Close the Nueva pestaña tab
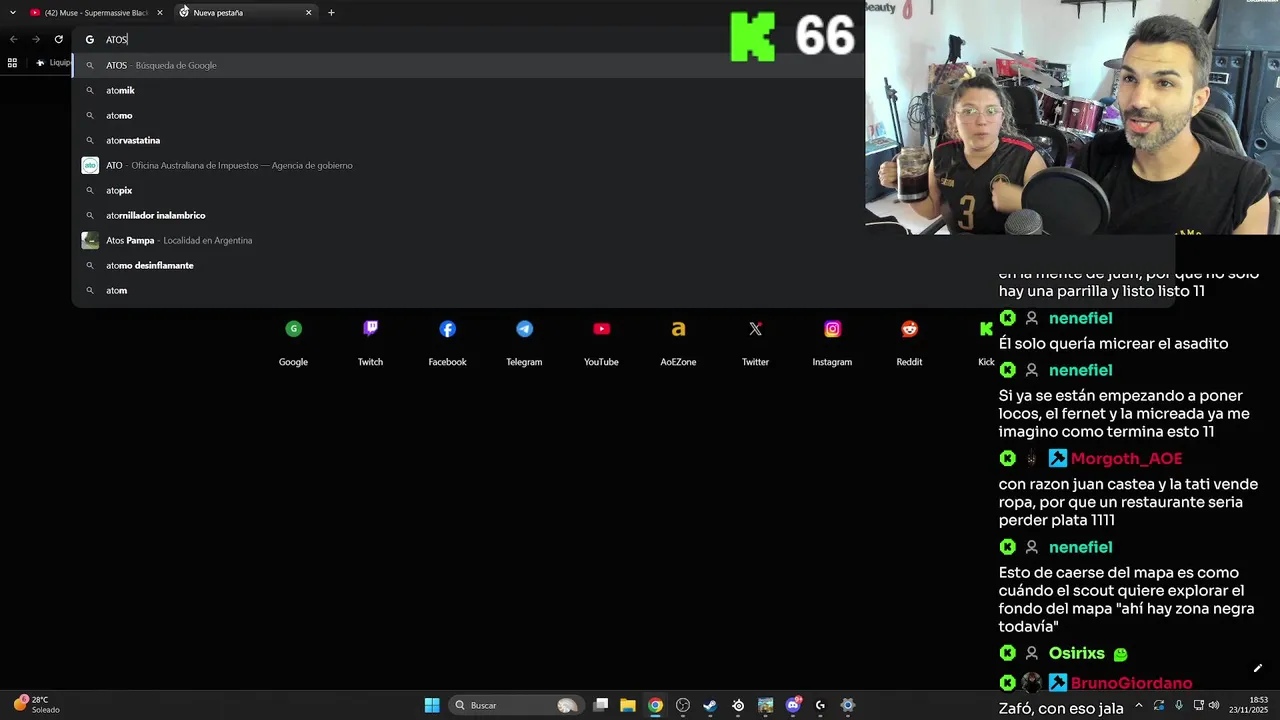Screen dimensions: 1280x720 [x=309, y=13]
